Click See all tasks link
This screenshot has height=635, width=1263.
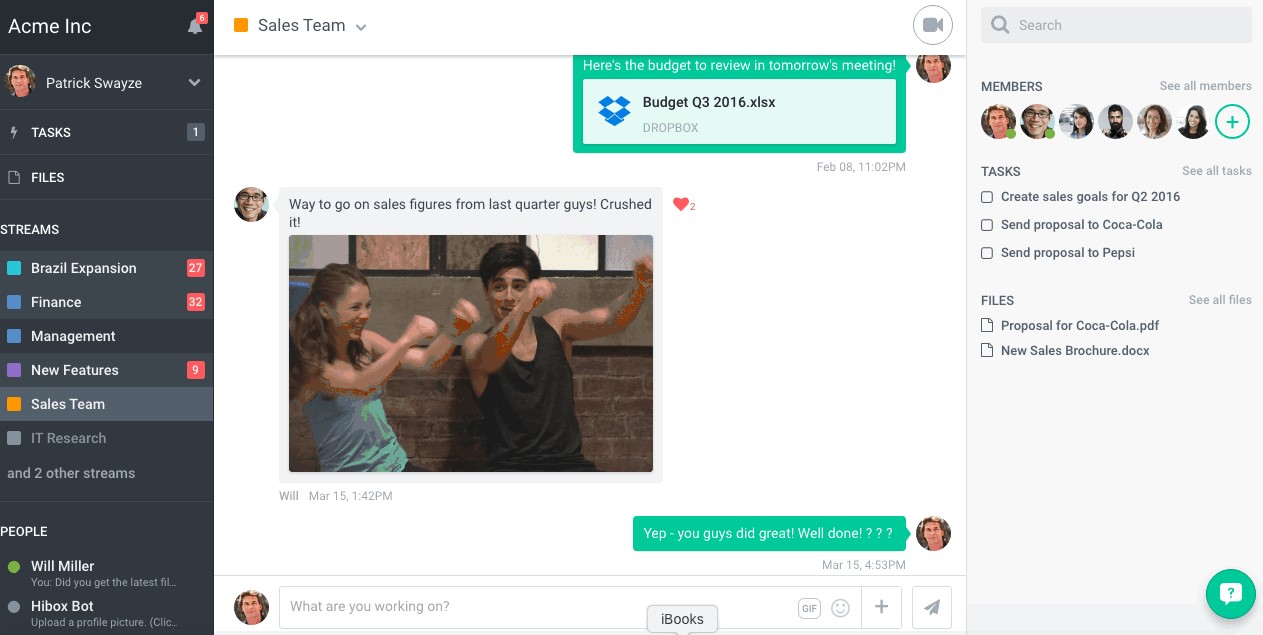(1217, 171)
